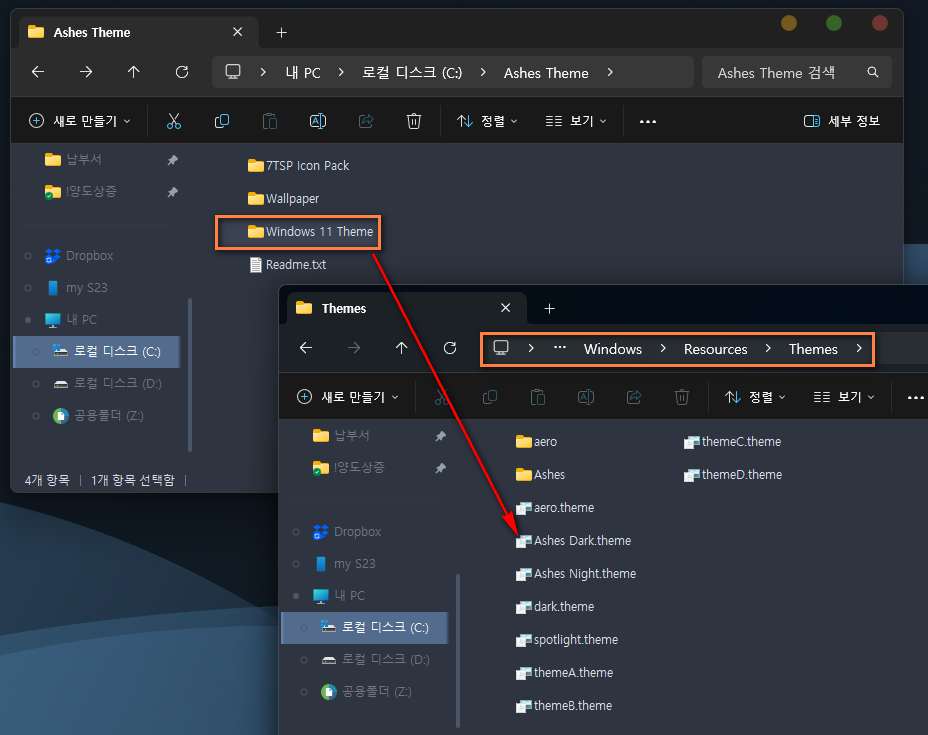The image size is (928, 735).
Task: Click Ashes Theme window navigation pane scrollbar
Action: 189,375
